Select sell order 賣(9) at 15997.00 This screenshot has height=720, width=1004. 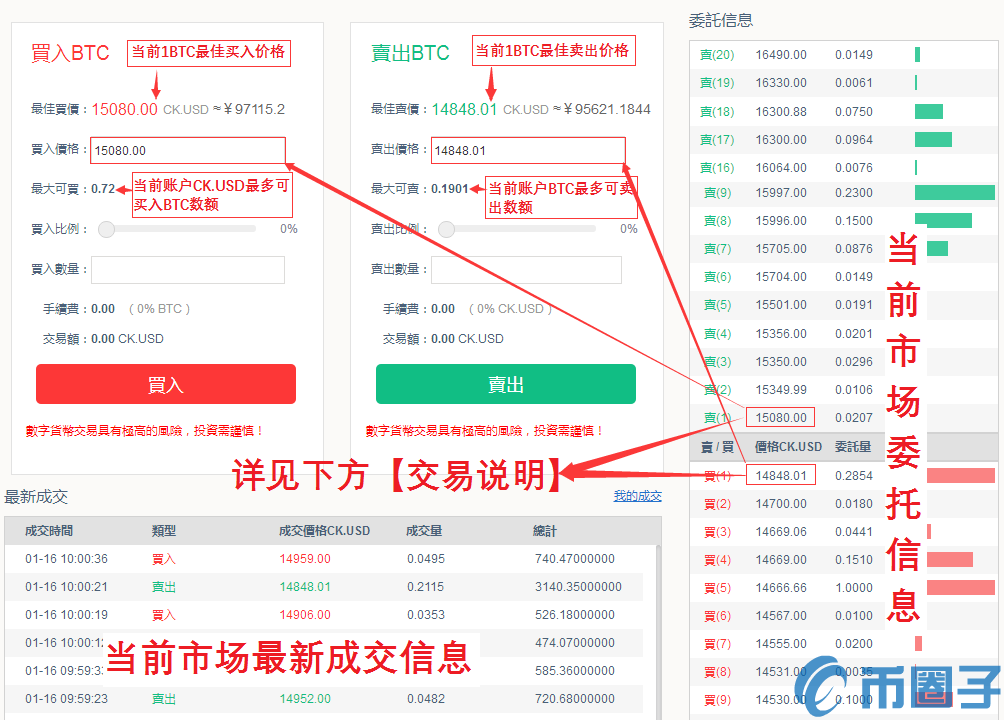[780, 193]
